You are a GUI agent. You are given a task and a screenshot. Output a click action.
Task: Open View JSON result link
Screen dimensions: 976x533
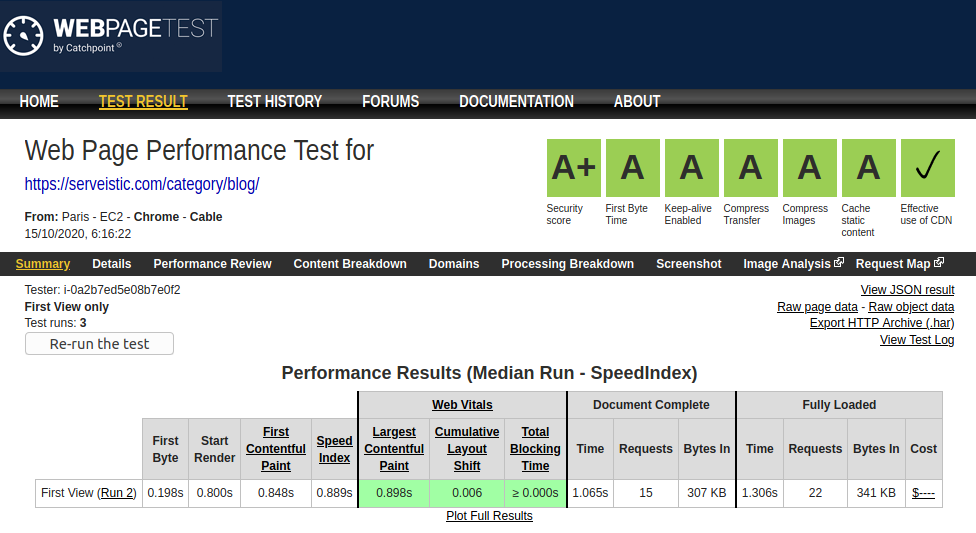(x=907, y=290)
